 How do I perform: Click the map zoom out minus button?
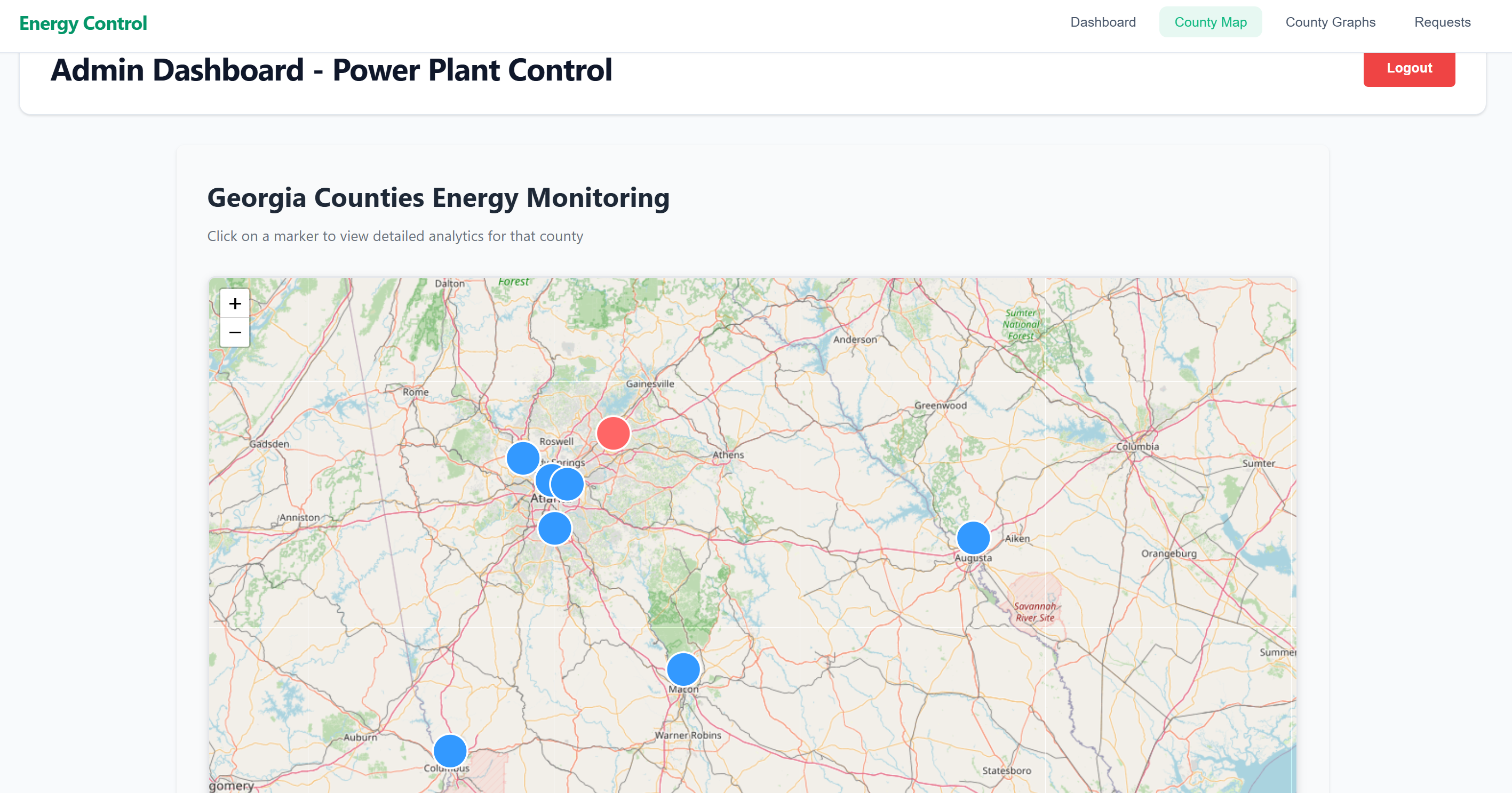(x=235, y=333)
